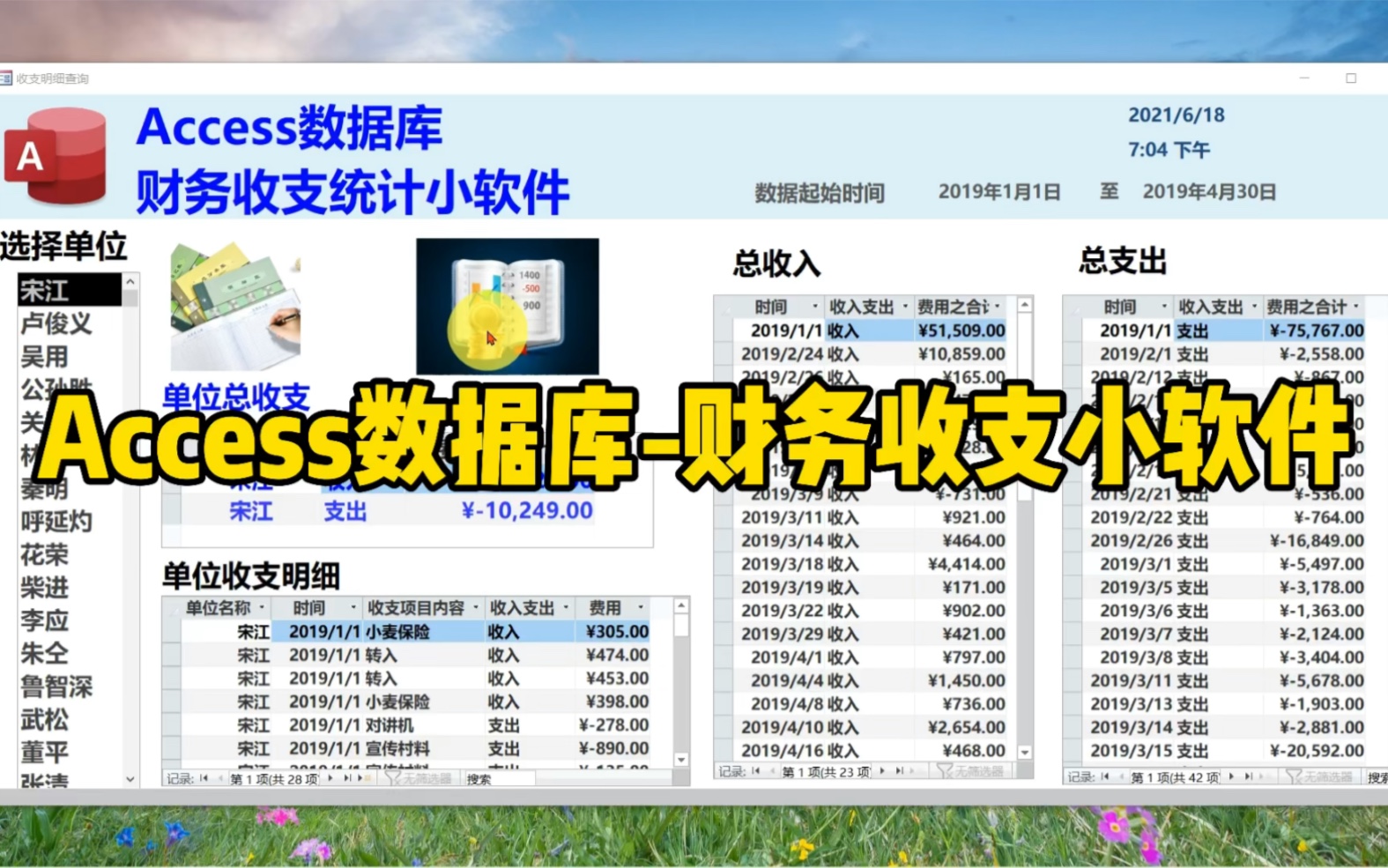Image resolution: width=1388 pixels, height=868 pixels.
Task: Open 收支项目内容 column filter dropdown
Action: coord(476,607)
